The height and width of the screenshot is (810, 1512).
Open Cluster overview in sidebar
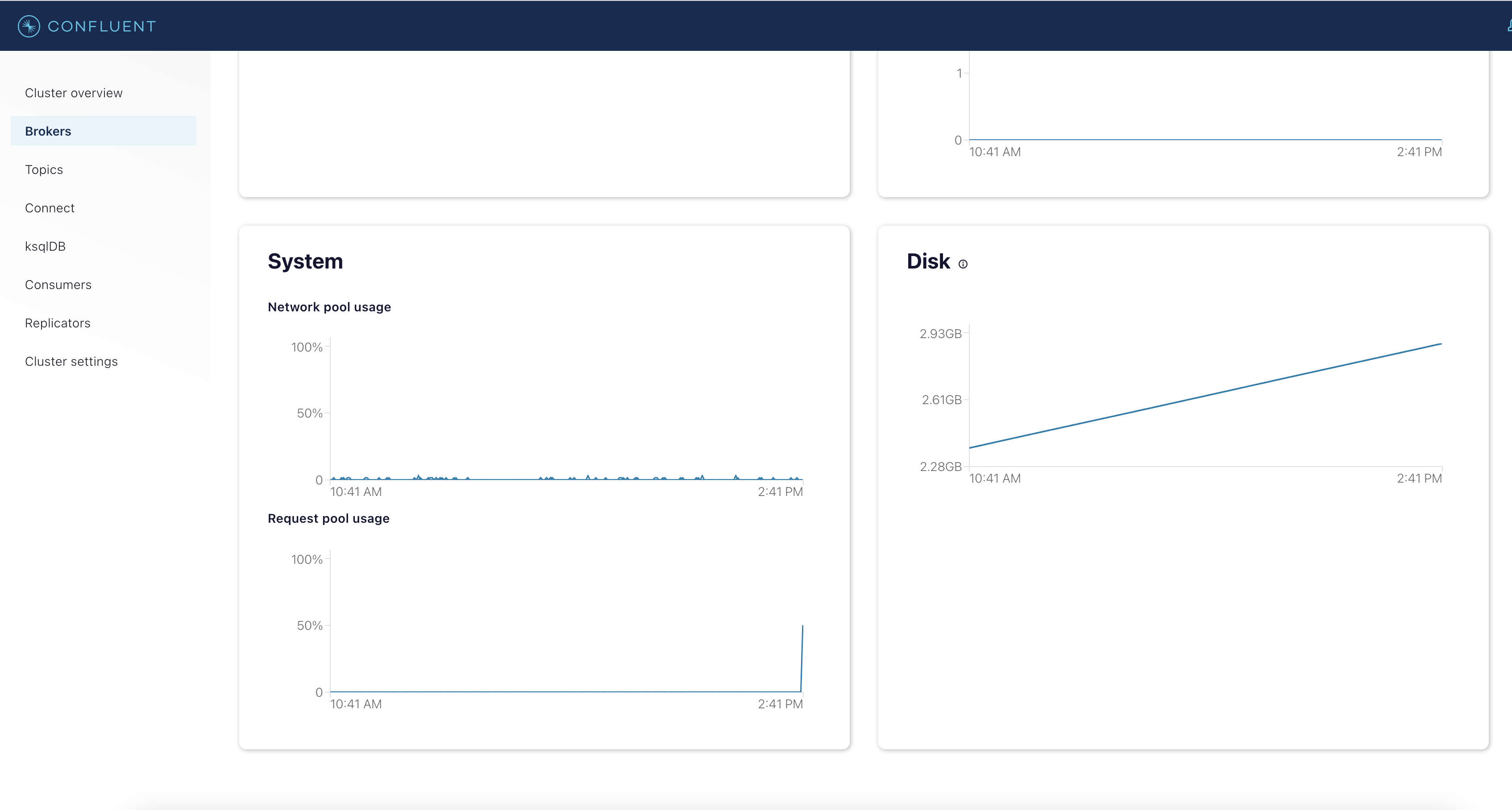pyautogui.click(x=73, y=93)
